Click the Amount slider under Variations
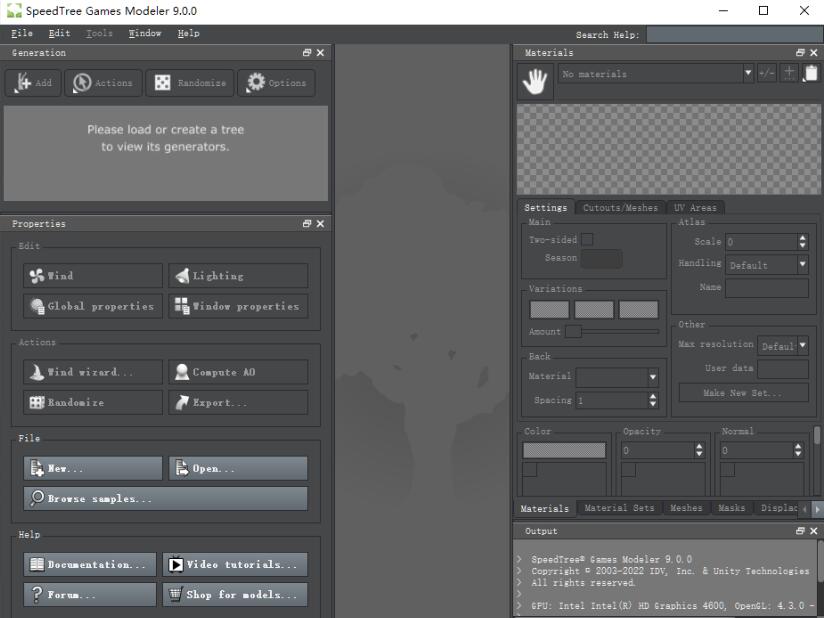824x618 pixels. tap(612, 332)
